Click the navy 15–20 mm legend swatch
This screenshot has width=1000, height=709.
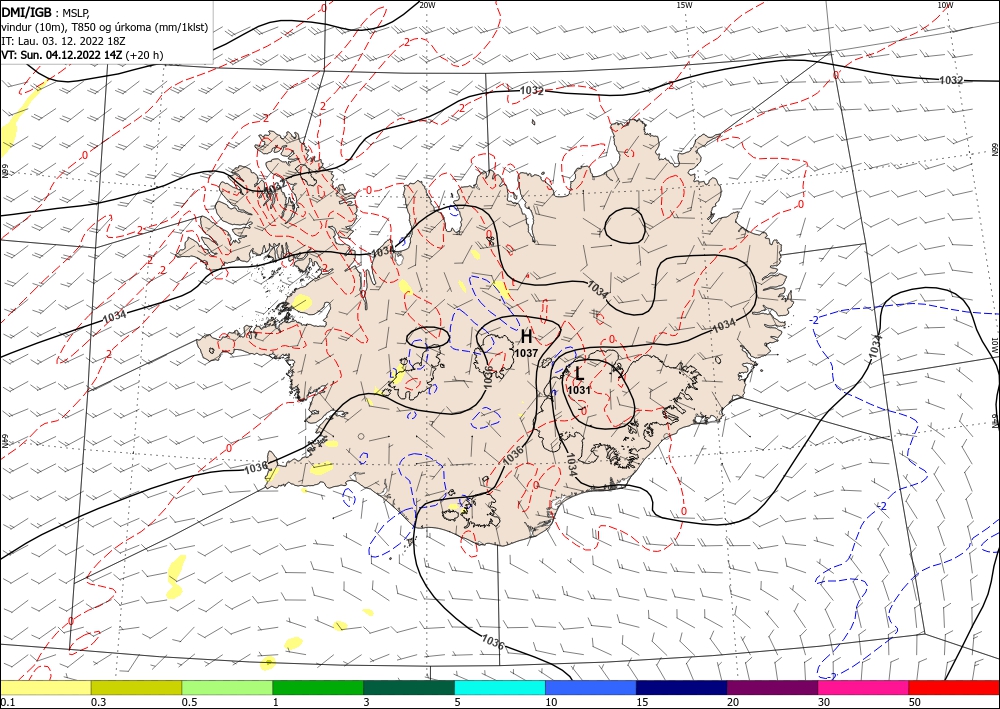(x=682, y=687)
